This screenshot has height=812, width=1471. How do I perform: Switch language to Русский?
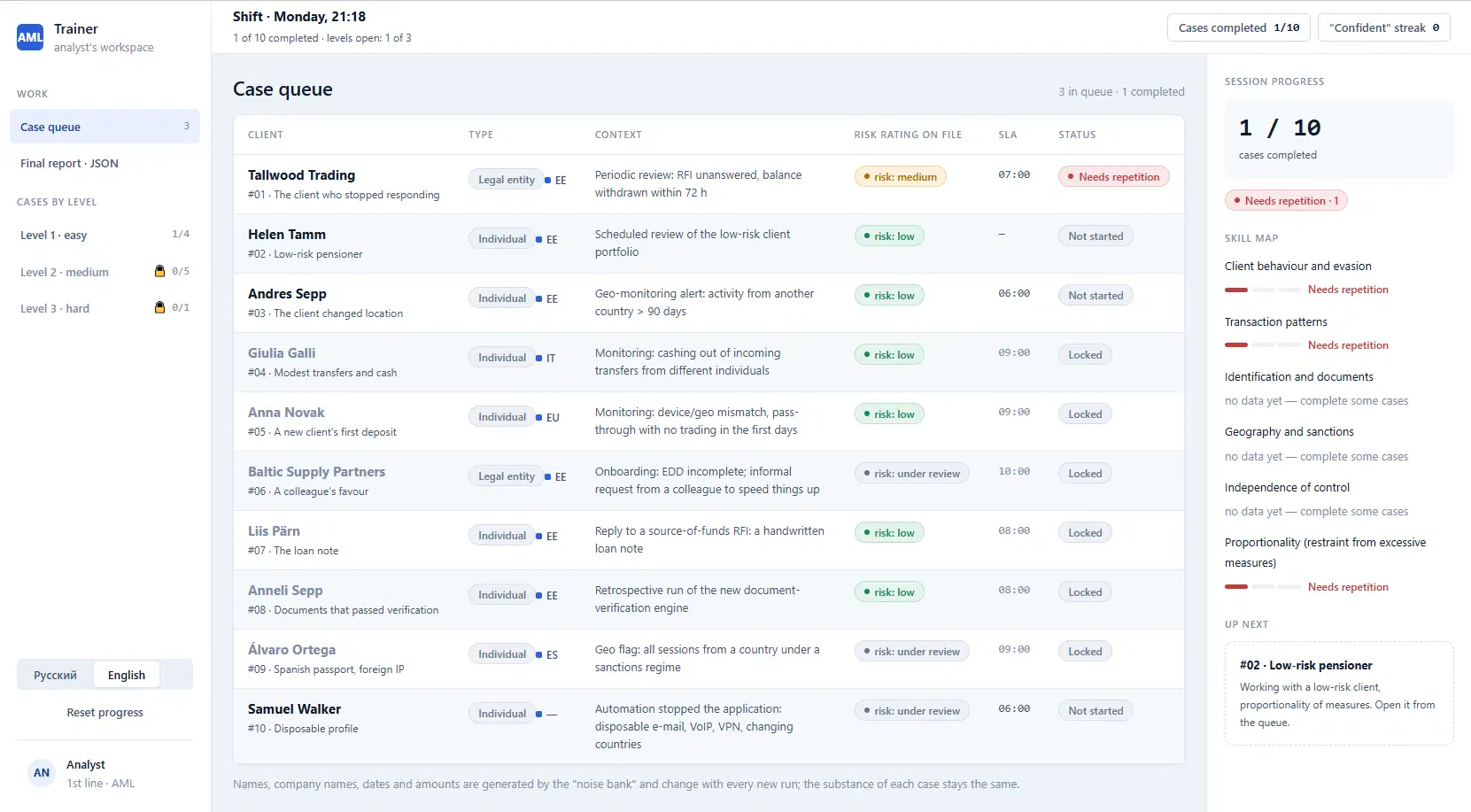tap(55, 675)
